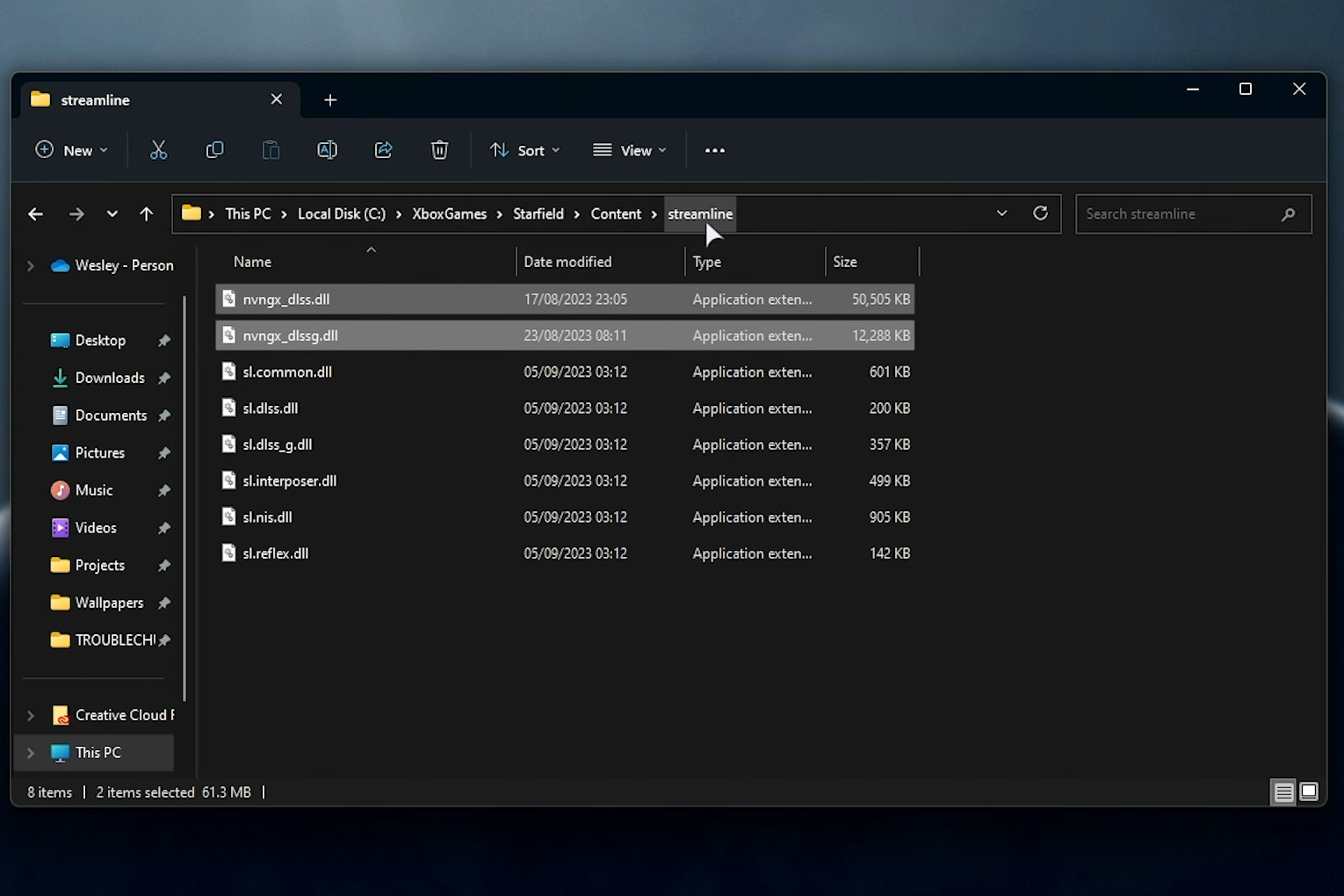Navigate up to the Content folder
The width and height of the screenshot is (1344, 896).
point(146,213)
